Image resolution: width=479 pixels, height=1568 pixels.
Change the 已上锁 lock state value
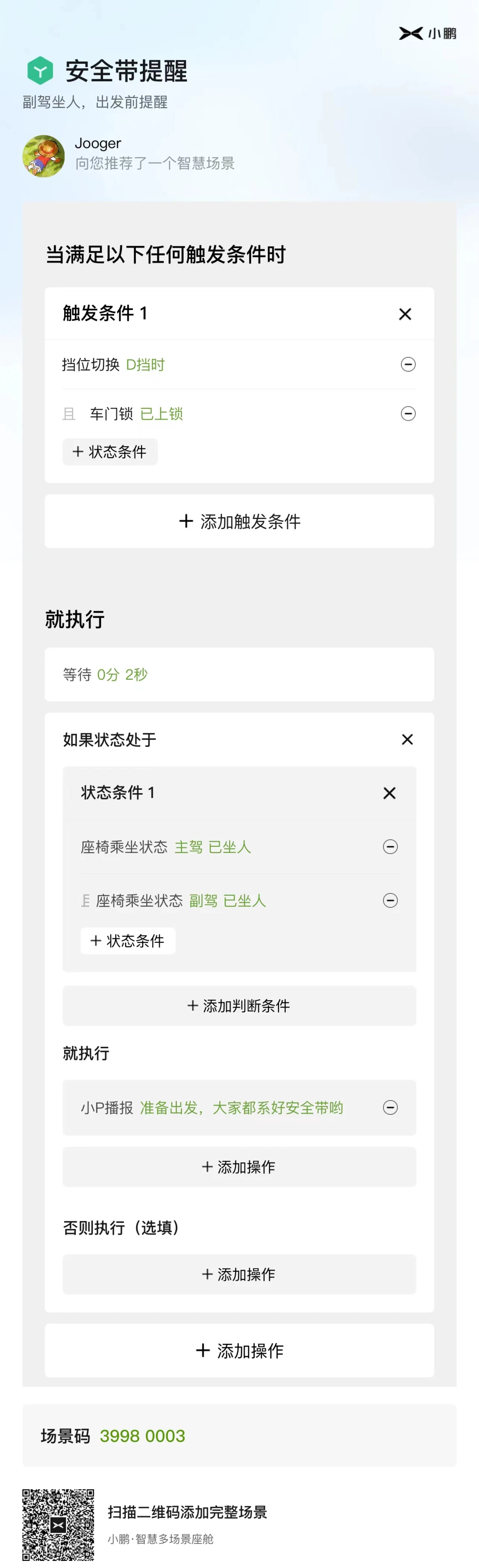[161, 414]
